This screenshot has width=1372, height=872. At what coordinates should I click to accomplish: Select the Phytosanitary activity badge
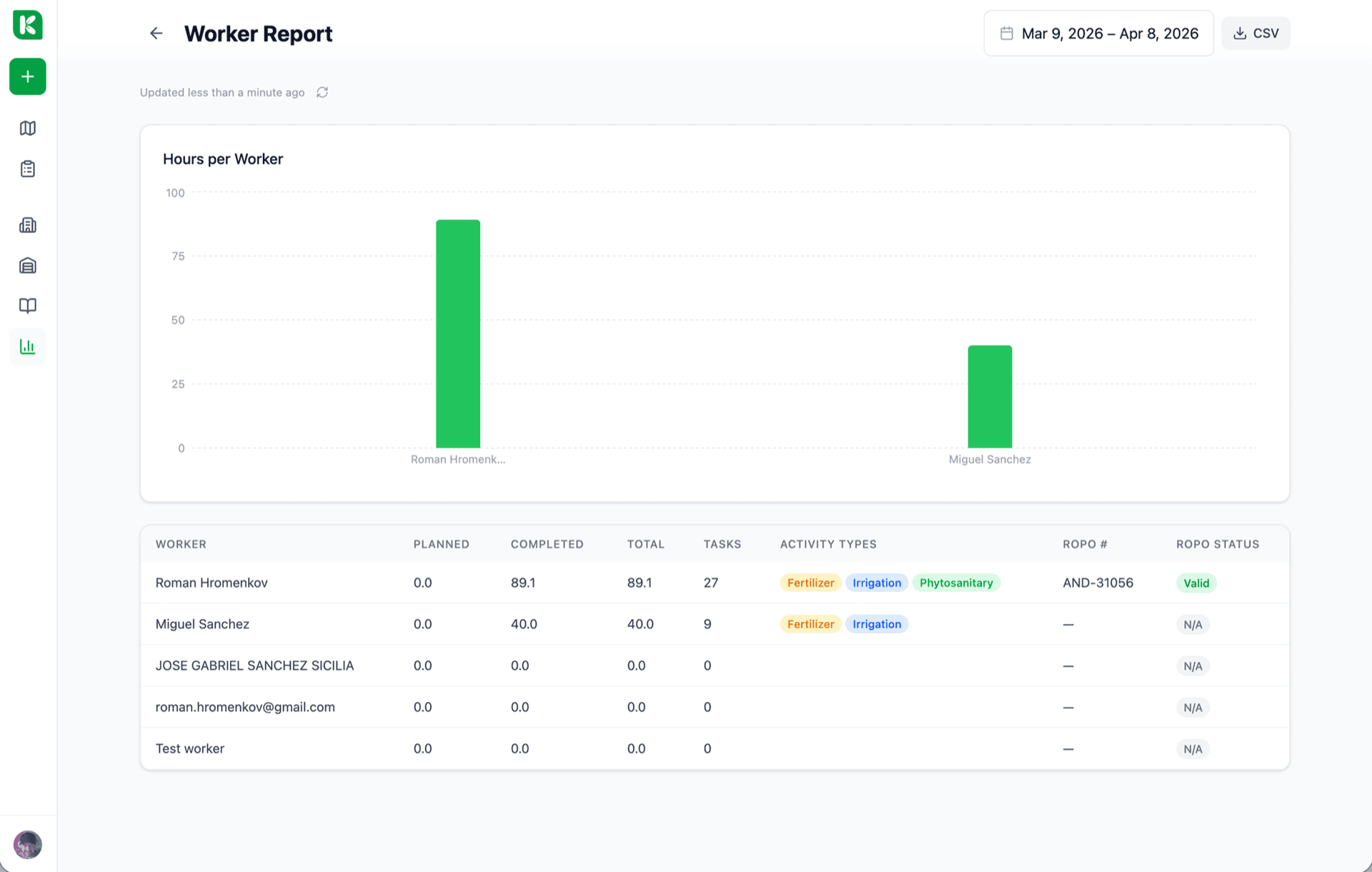(x=956, y=583)
